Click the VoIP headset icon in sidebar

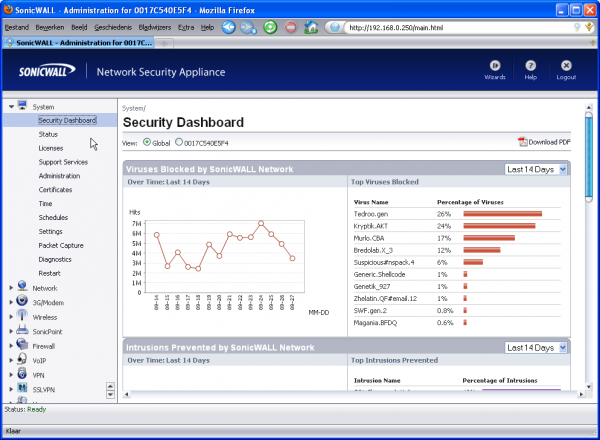click(22, 359)
